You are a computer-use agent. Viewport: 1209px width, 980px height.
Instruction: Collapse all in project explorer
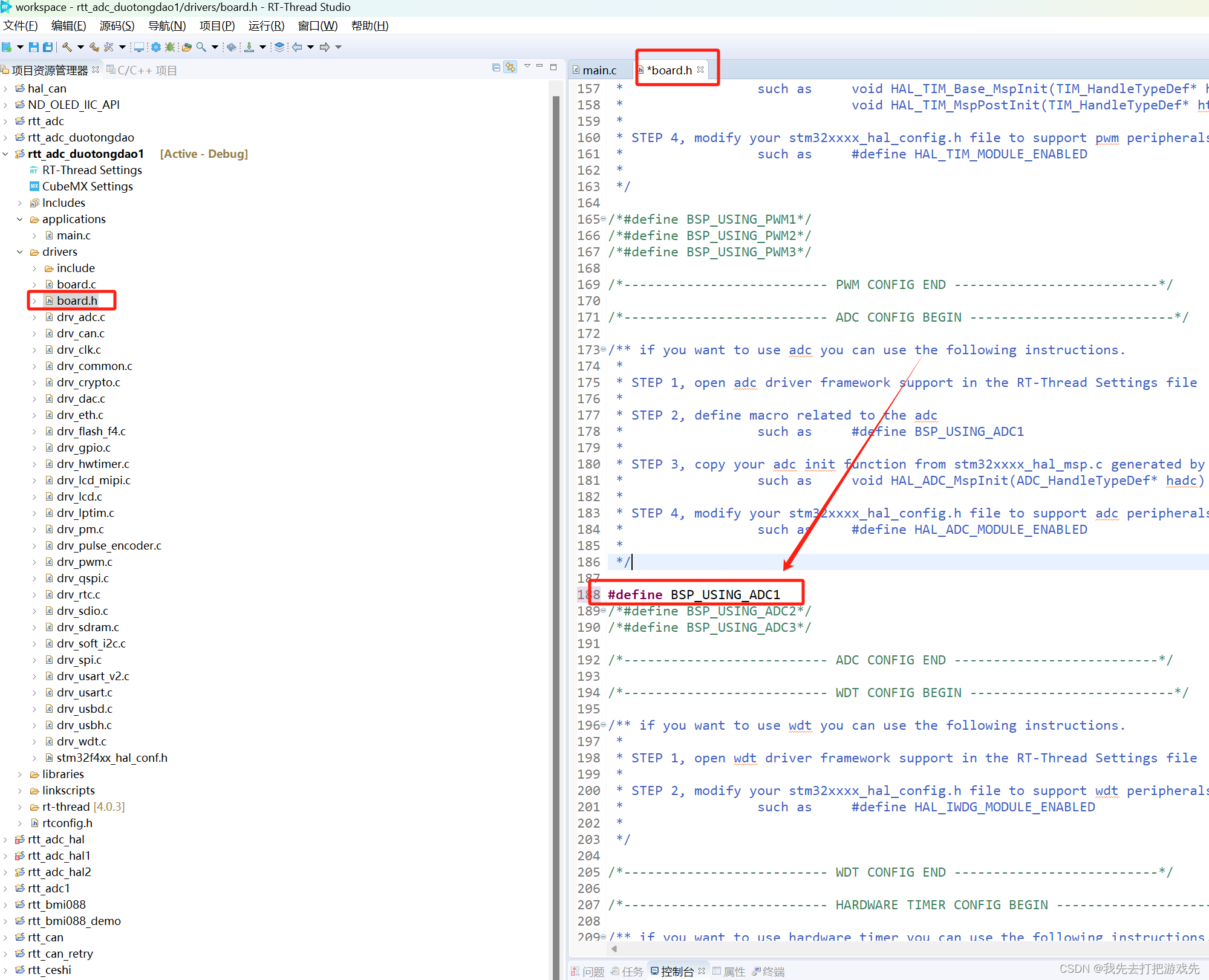[497, 68]
